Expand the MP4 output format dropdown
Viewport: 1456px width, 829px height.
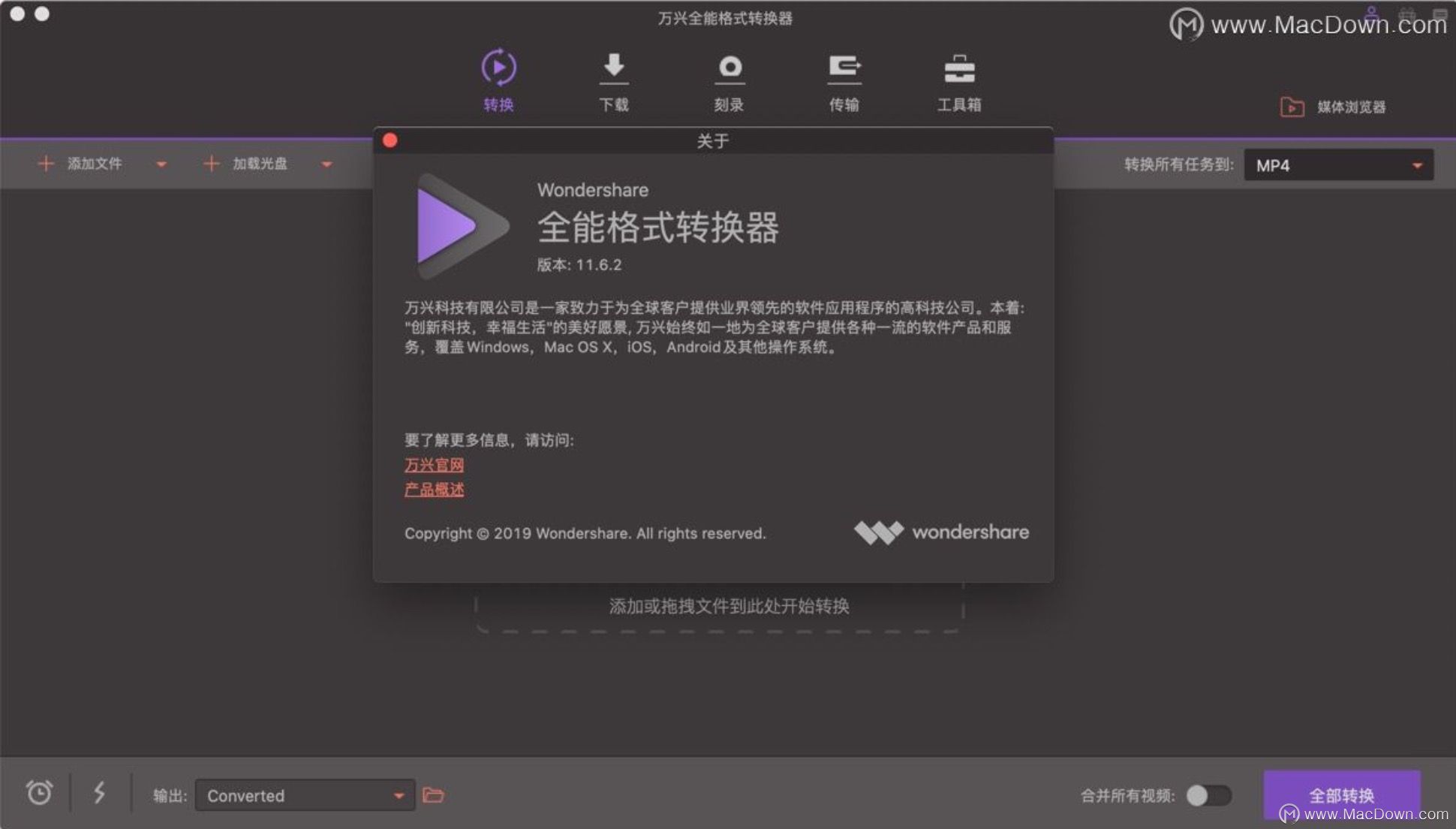(x=1417, y=165)
